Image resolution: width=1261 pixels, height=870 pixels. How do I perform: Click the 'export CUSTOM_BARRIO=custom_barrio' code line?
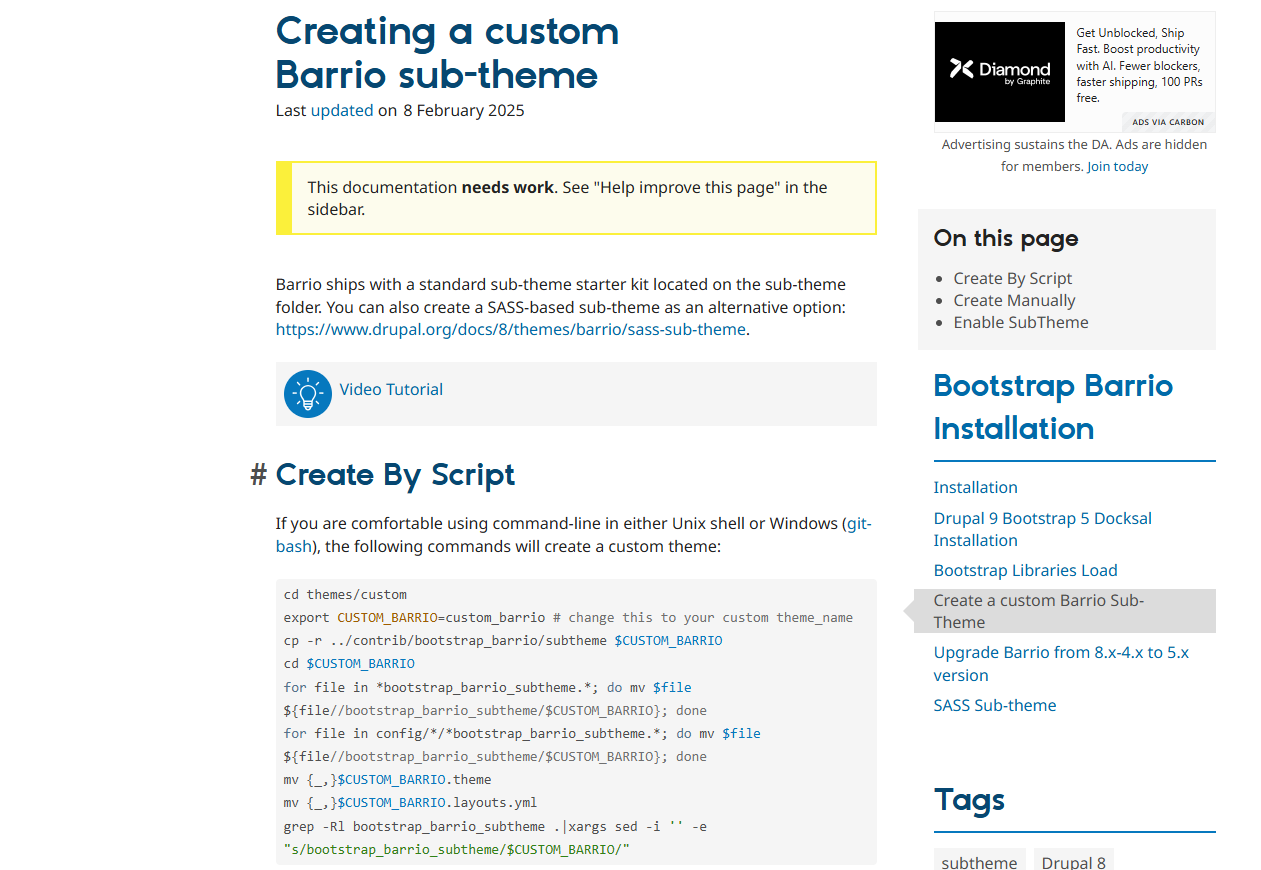(568, 617)
